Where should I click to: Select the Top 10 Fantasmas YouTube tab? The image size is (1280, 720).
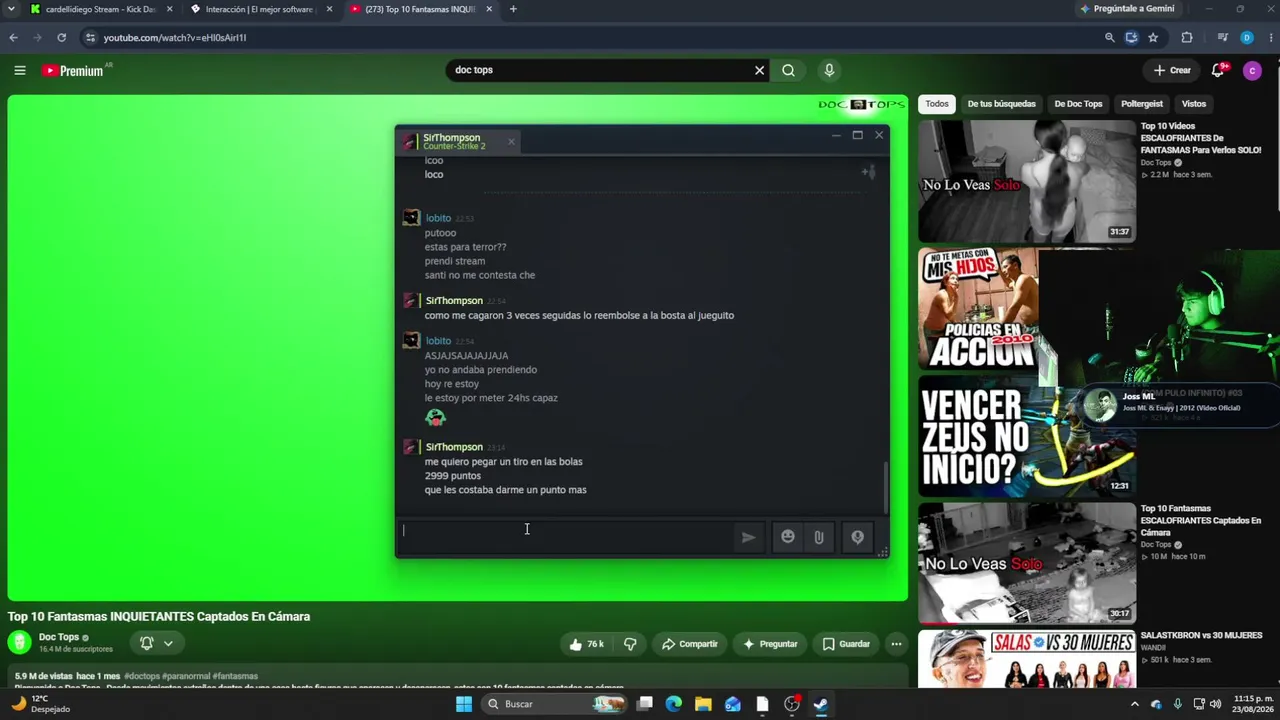tap(420, 9)
